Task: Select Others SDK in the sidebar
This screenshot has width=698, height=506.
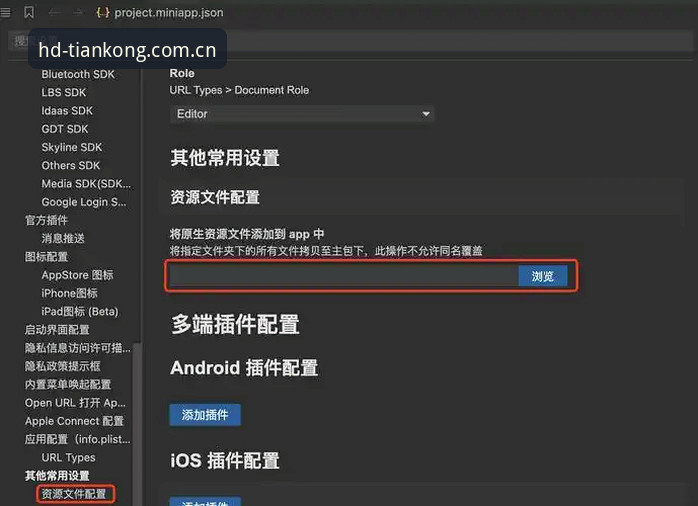Action: (x=71, y=166)
